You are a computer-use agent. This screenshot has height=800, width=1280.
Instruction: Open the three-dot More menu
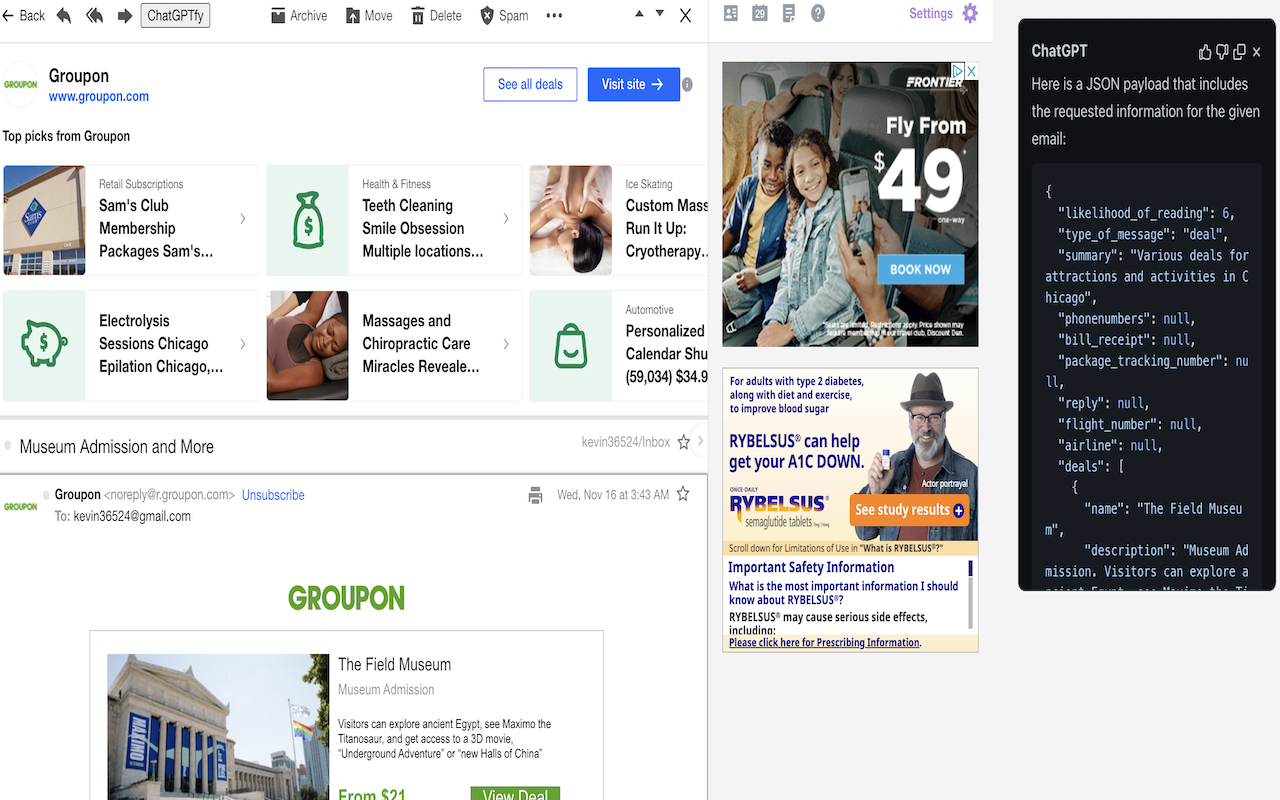point(554,16)
